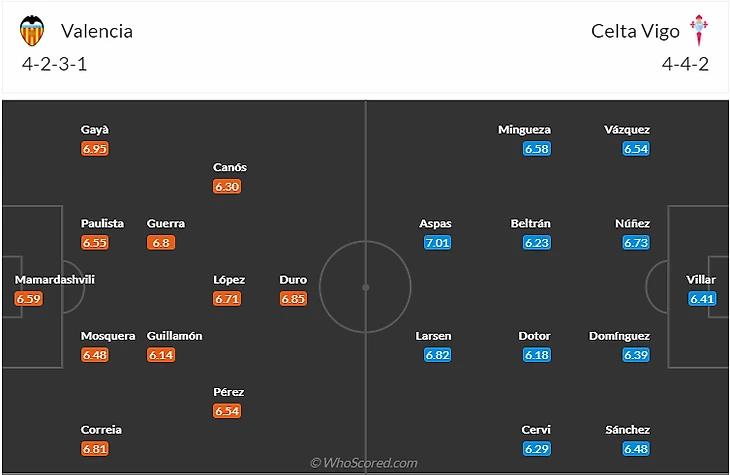Image resolution: width=730 pixels, height=475 pixels.
Task: Open the Valencia team name link
Action: point(96,31)
